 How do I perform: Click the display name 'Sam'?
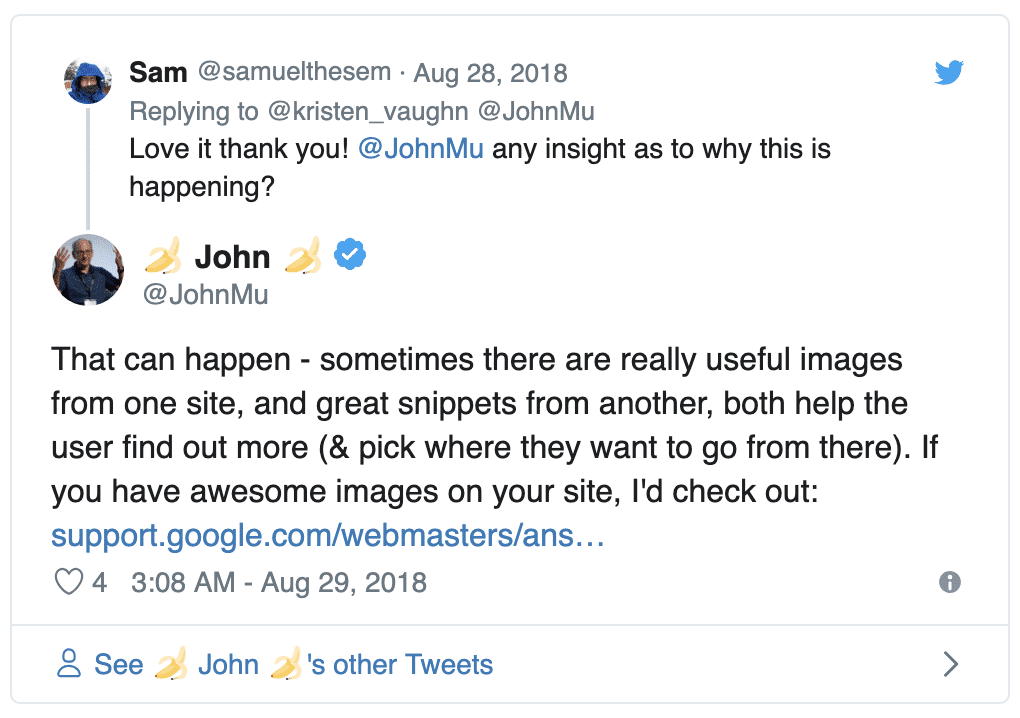[x=158, y=73]
